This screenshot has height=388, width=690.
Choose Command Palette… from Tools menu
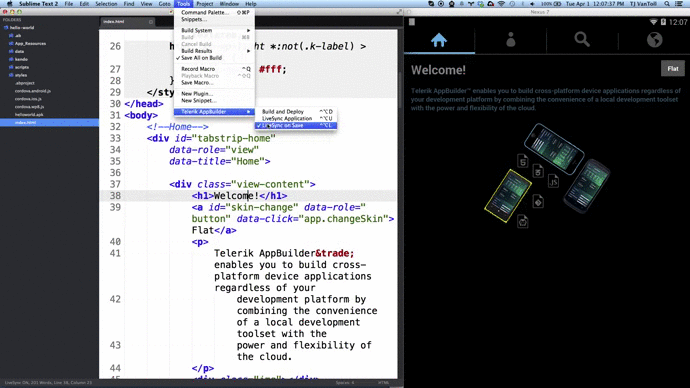point(214,12)
